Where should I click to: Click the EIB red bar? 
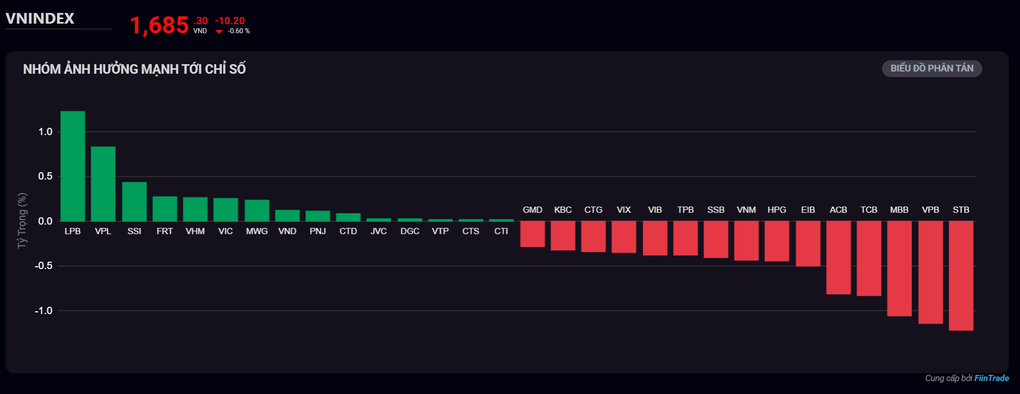point(807,244)
